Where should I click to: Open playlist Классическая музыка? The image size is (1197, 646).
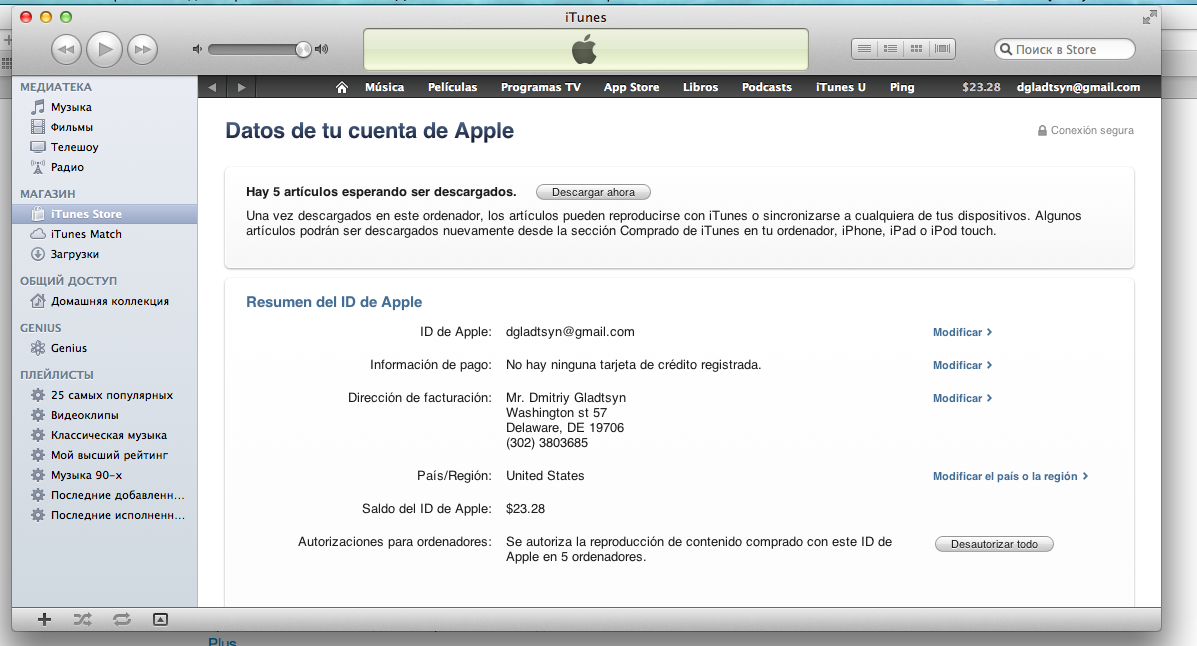point(105,434)
